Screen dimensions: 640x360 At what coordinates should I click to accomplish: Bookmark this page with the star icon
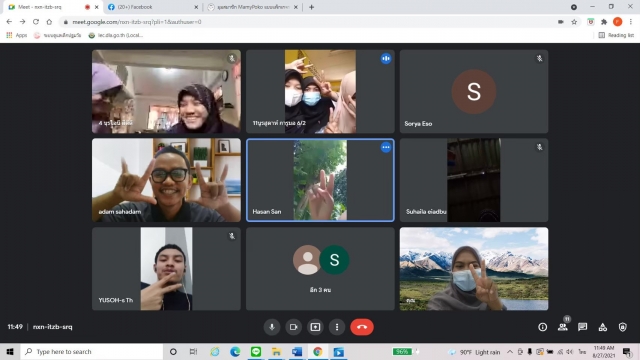click(x=574, y=22)
